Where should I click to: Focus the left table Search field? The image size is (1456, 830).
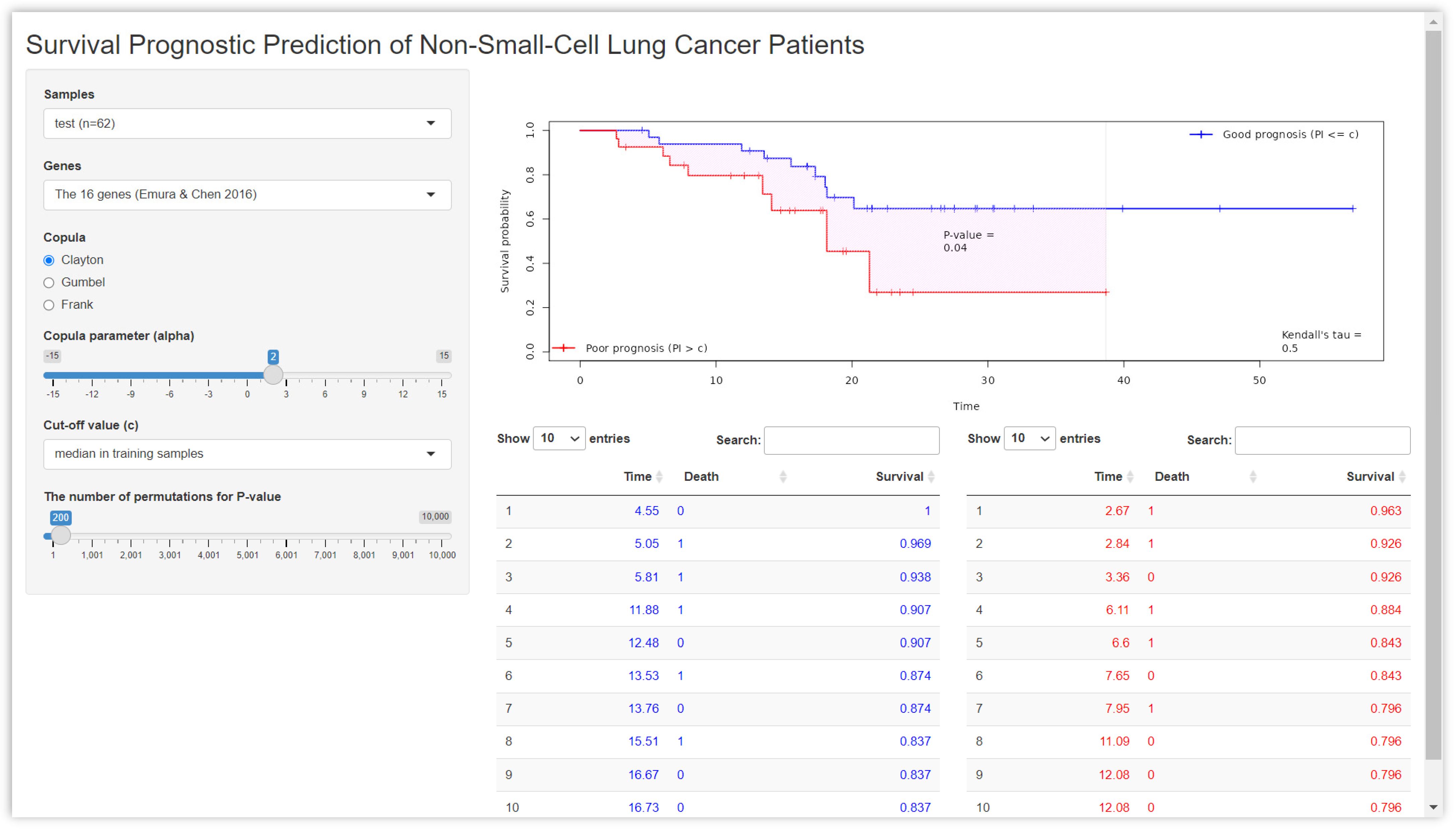pyautogui.click(x=851, y=440)
